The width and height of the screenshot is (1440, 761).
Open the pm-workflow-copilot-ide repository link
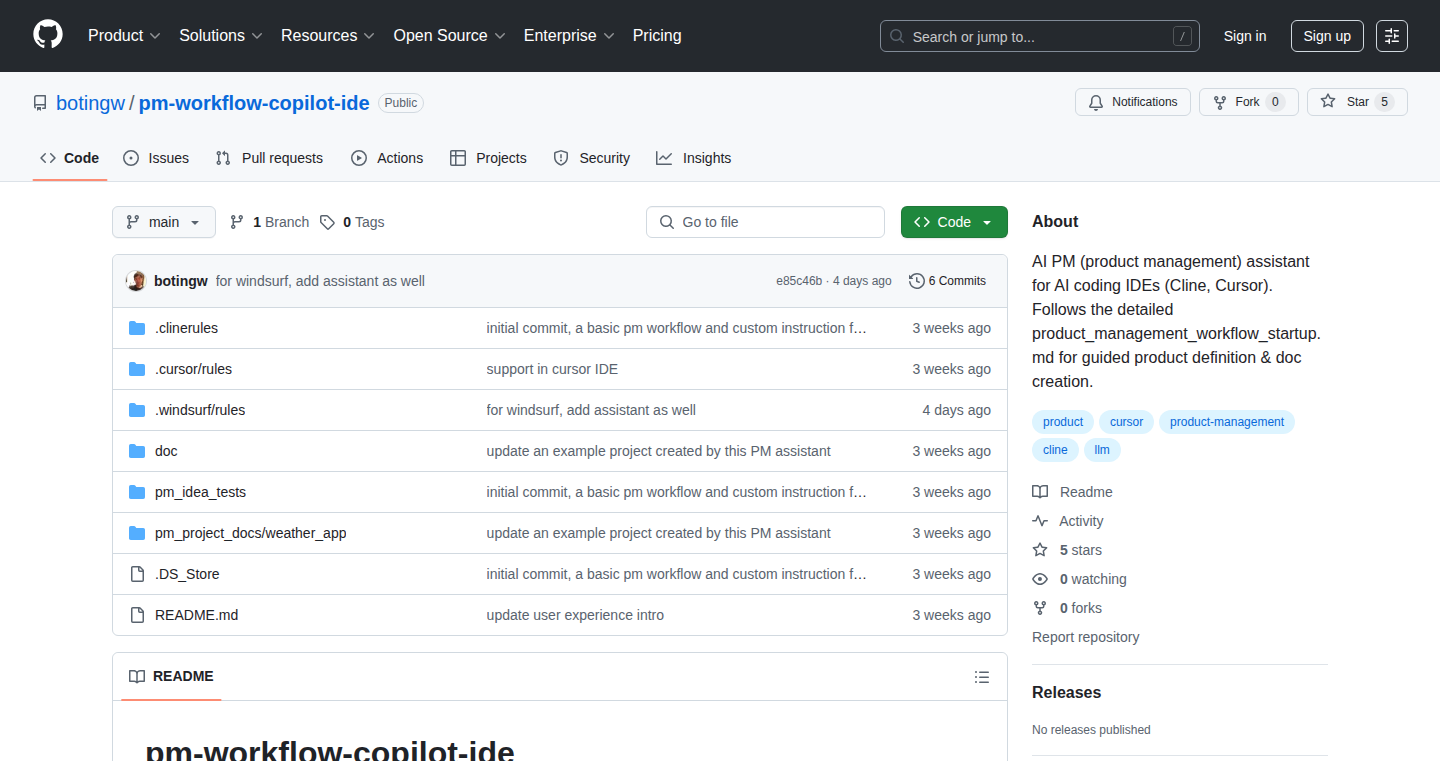point(254,103)
